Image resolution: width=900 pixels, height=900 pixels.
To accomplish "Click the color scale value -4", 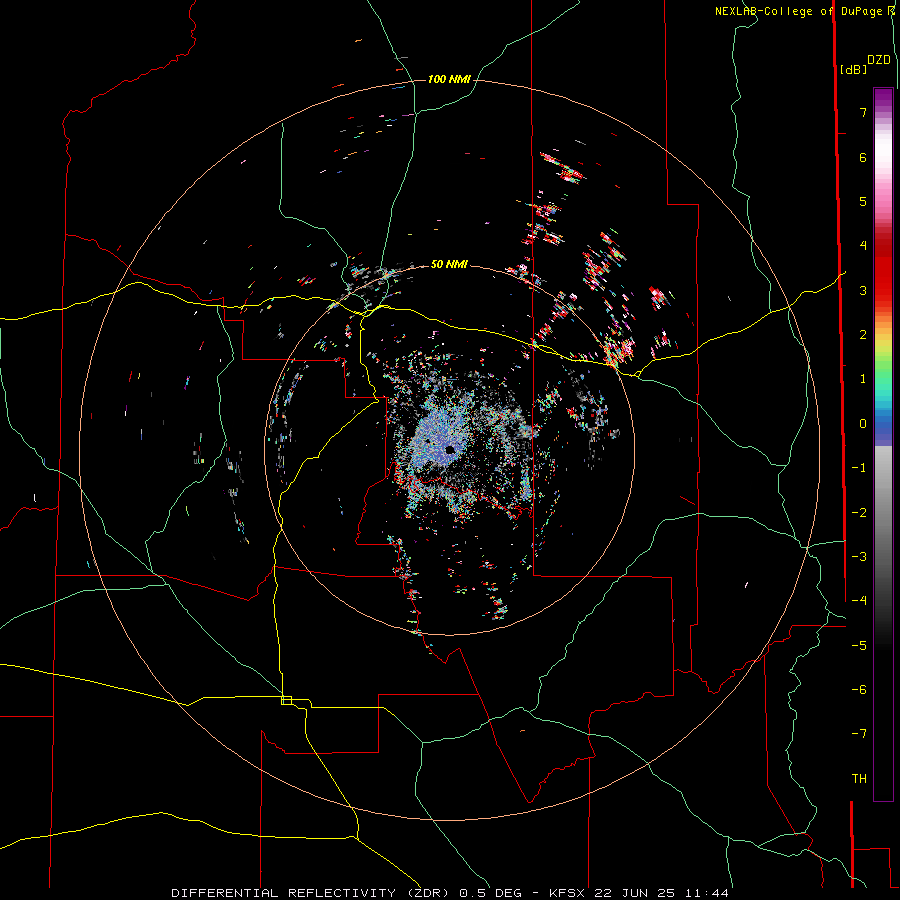I will (859, 601).
